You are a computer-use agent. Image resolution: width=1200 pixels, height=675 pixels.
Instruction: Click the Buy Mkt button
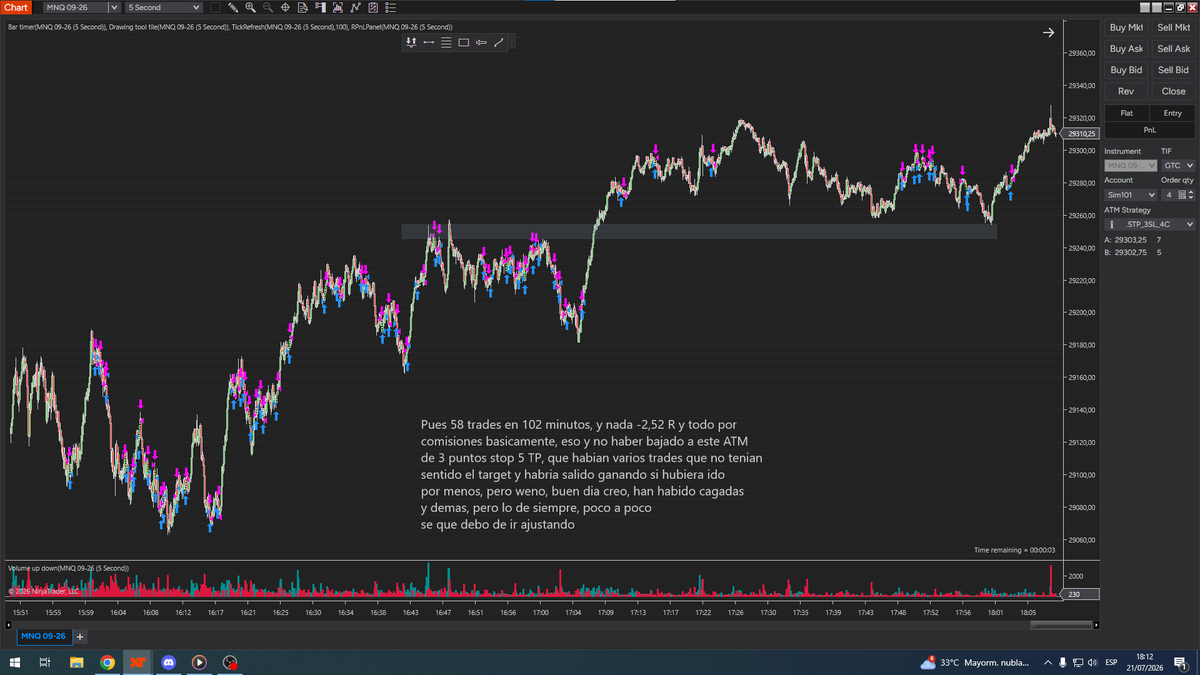click(1127, 28)
